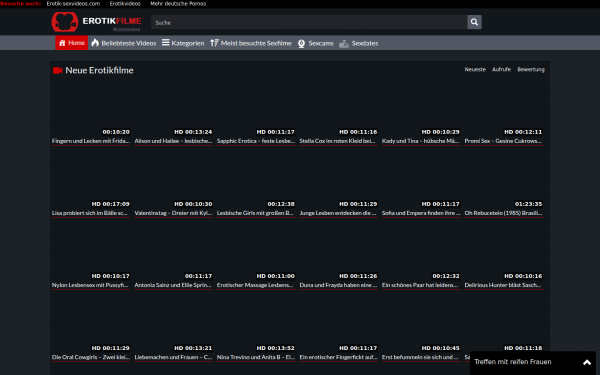The image size is (600, 375).
Task: Go to Meist besuchte Sexfilme
Action: click(251, 43)
